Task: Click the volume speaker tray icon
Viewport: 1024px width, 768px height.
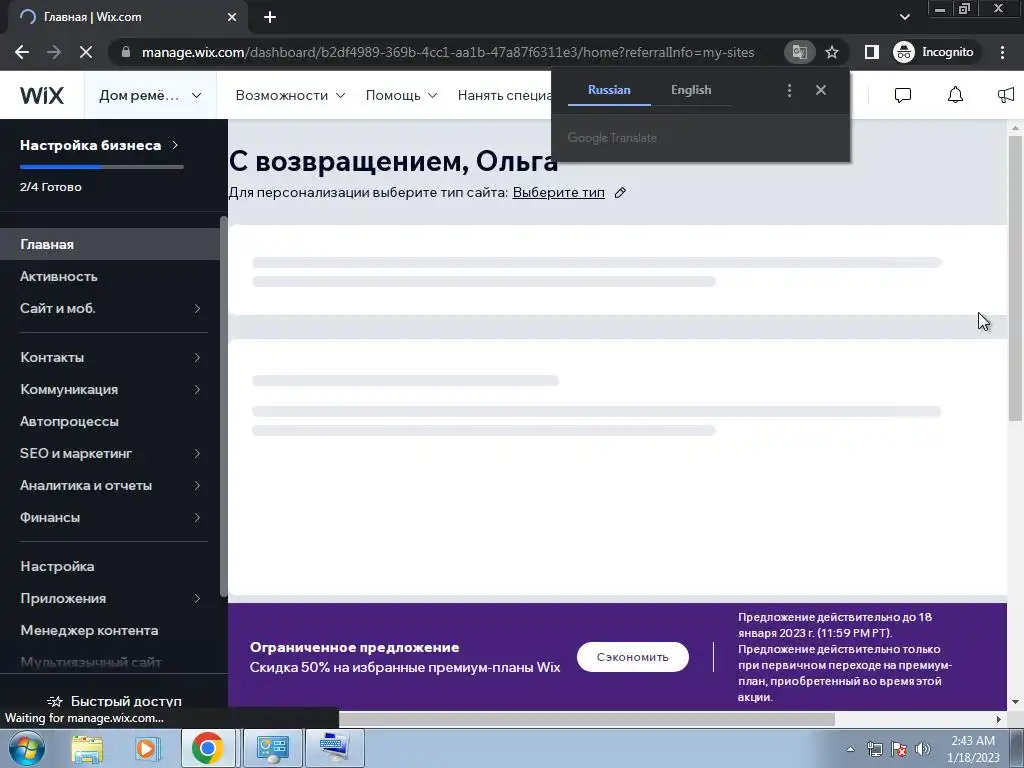Action: [922, 749]
